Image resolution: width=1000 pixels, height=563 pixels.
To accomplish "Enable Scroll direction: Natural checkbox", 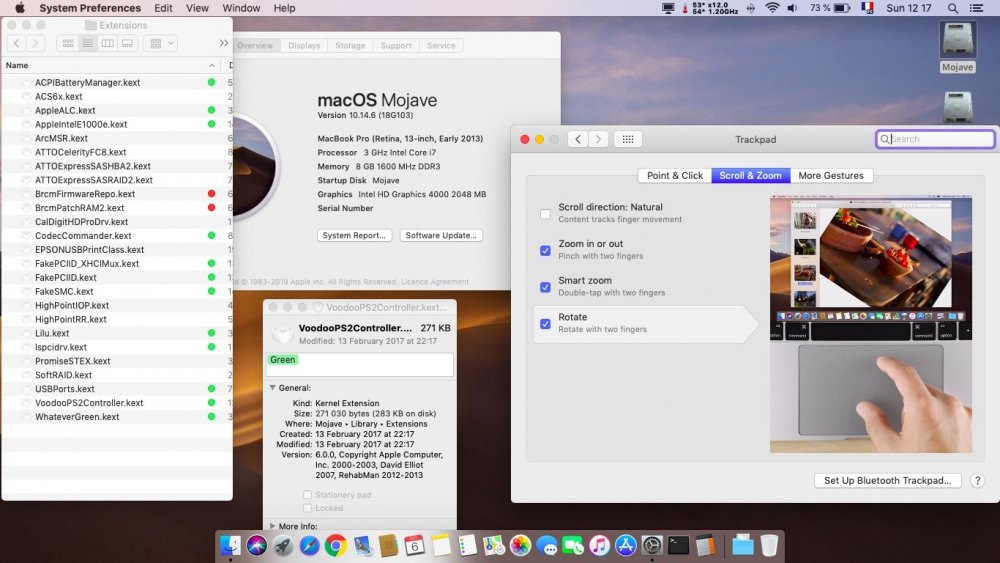I will (545, 214).
